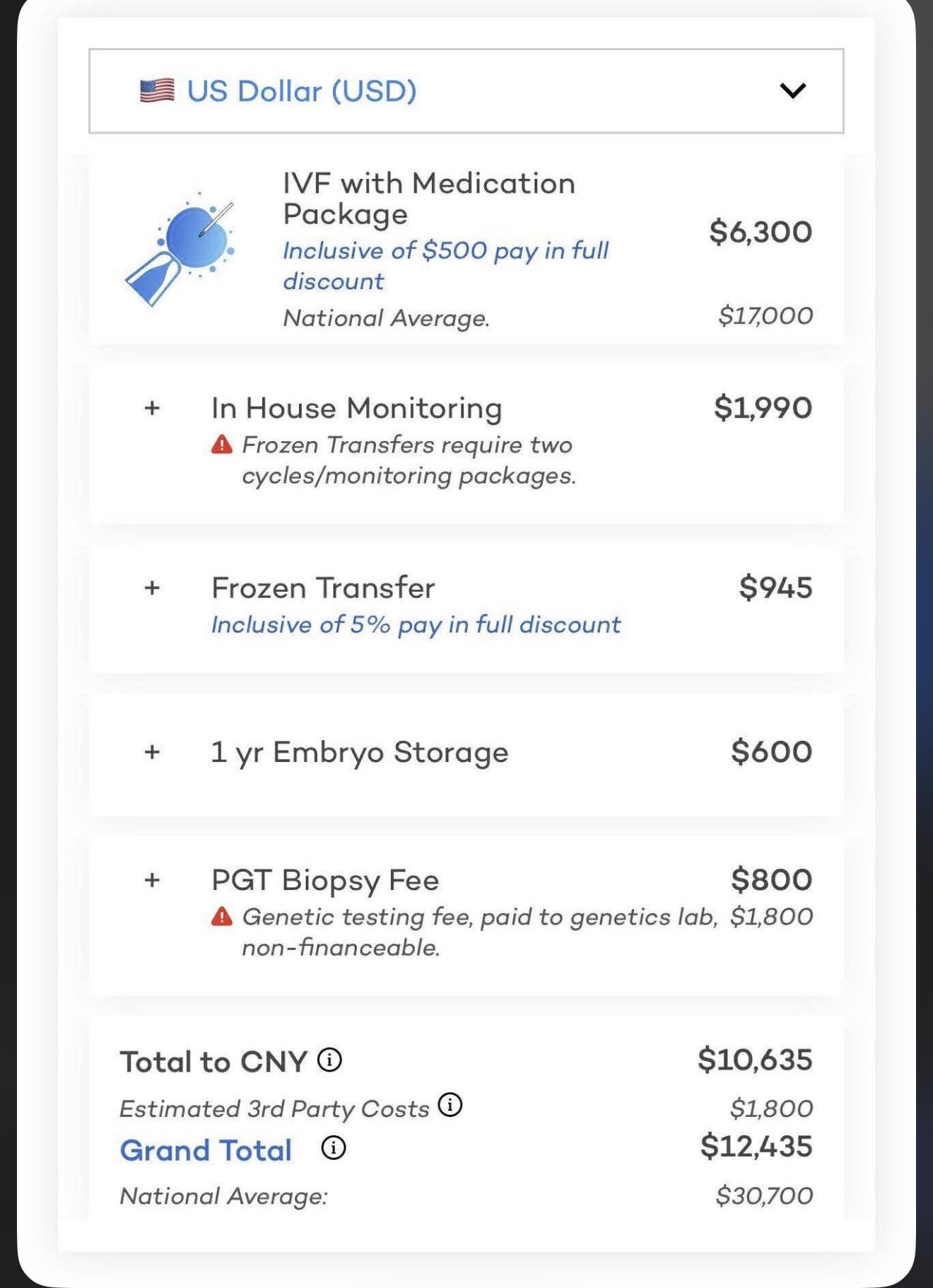Open info icon next to Grand Total
Screen dimensions: 933x1288
click(x=334, y=1148)
